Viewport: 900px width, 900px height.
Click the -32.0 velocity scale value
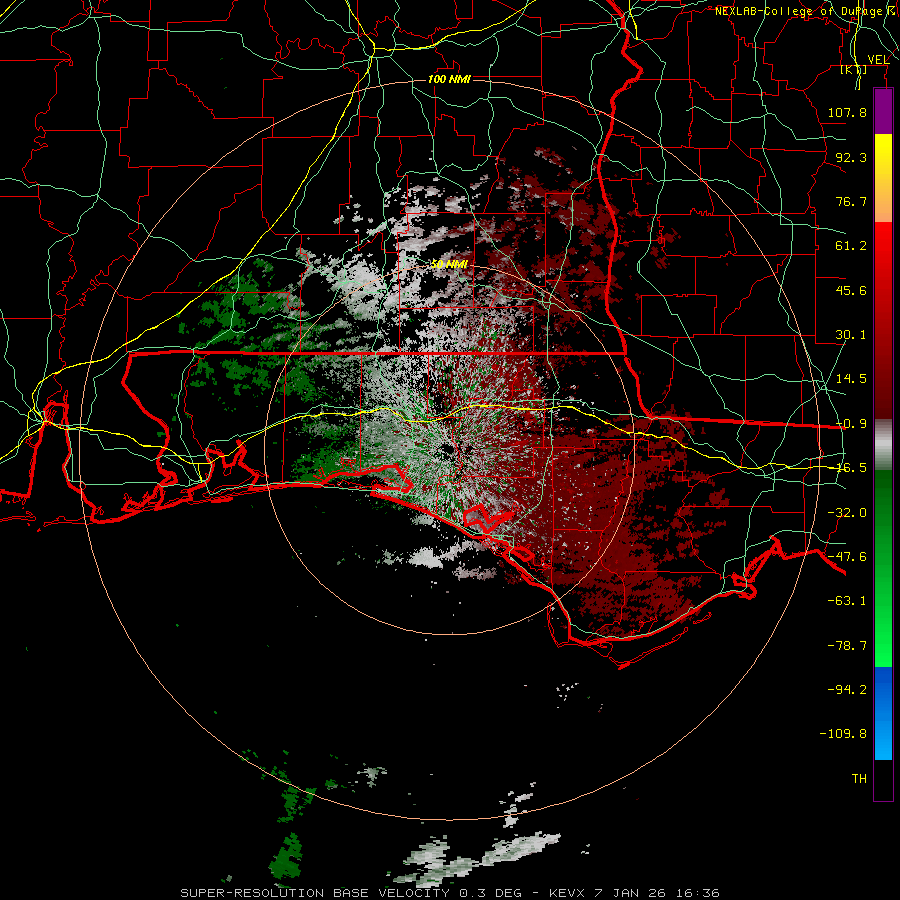pyautogui.click(x=847, y=513)
